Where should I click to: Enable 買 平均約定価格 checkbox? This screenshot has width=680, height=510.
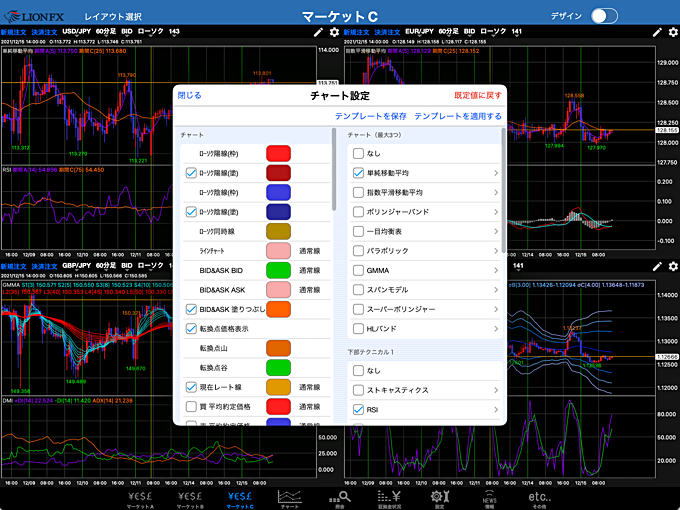pos(191,406)
